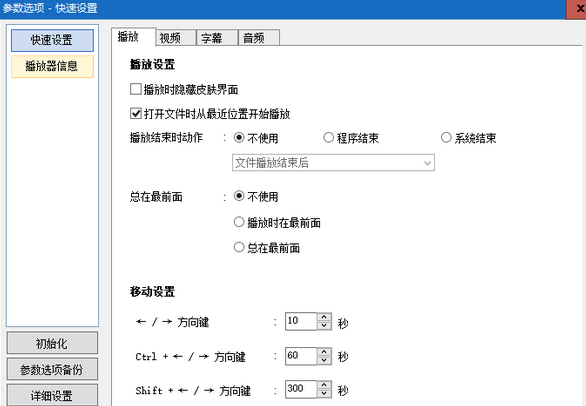Click the 参数选项备份 button
The width and height of the screenshot is (586, 406).
click(52, 369)
